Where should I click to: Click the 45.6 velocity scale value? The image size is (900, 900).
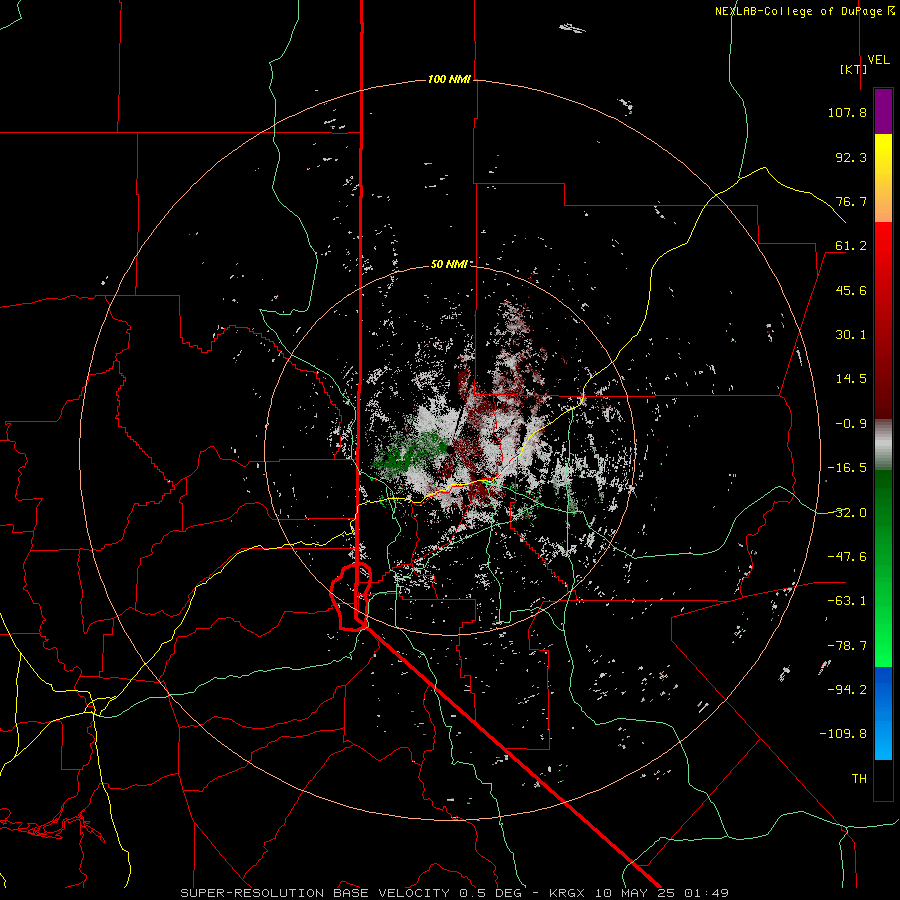(851, 290)
